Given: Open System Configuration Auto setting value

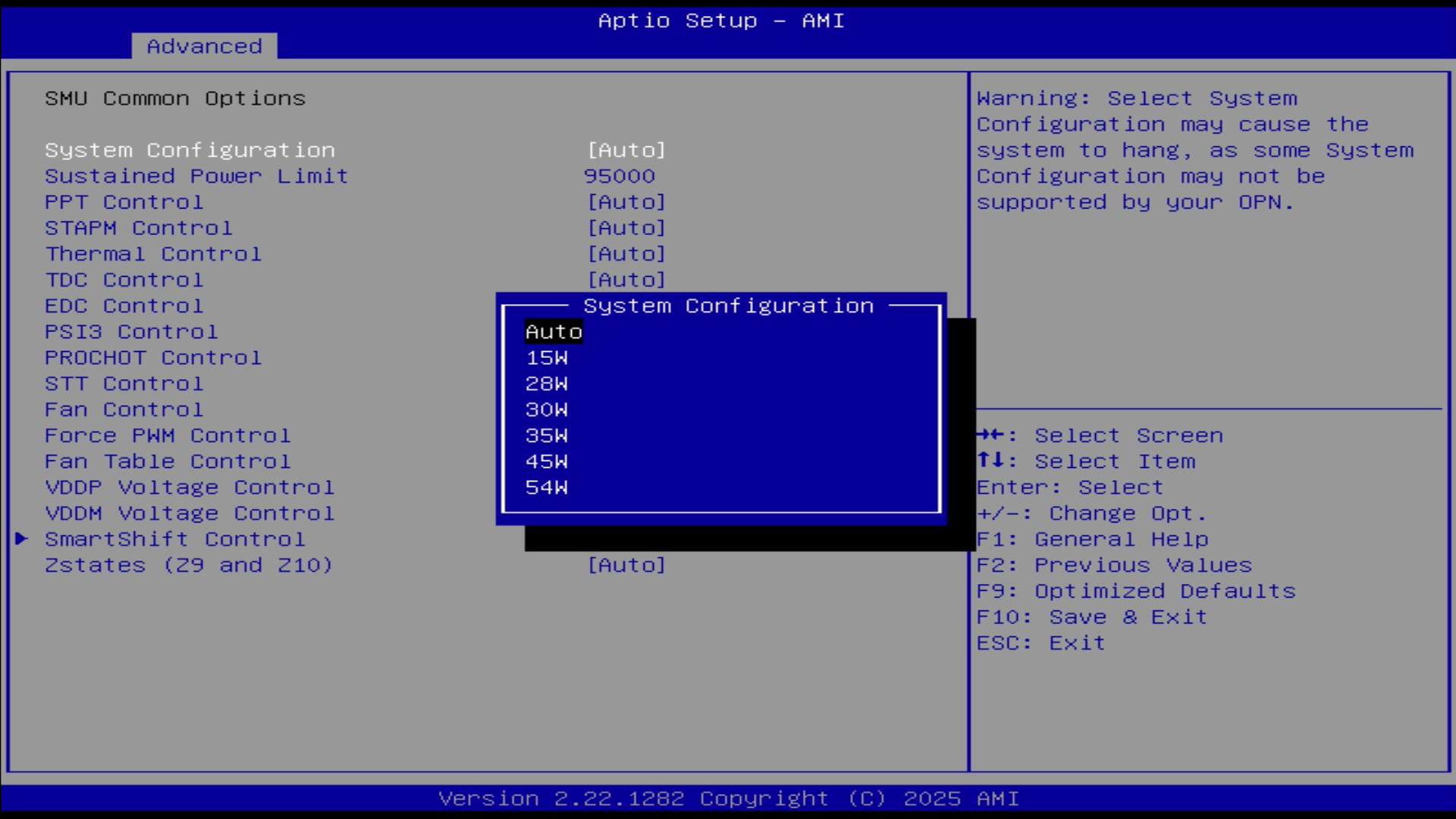Looking at the screenshot, I should pos(626,150).
